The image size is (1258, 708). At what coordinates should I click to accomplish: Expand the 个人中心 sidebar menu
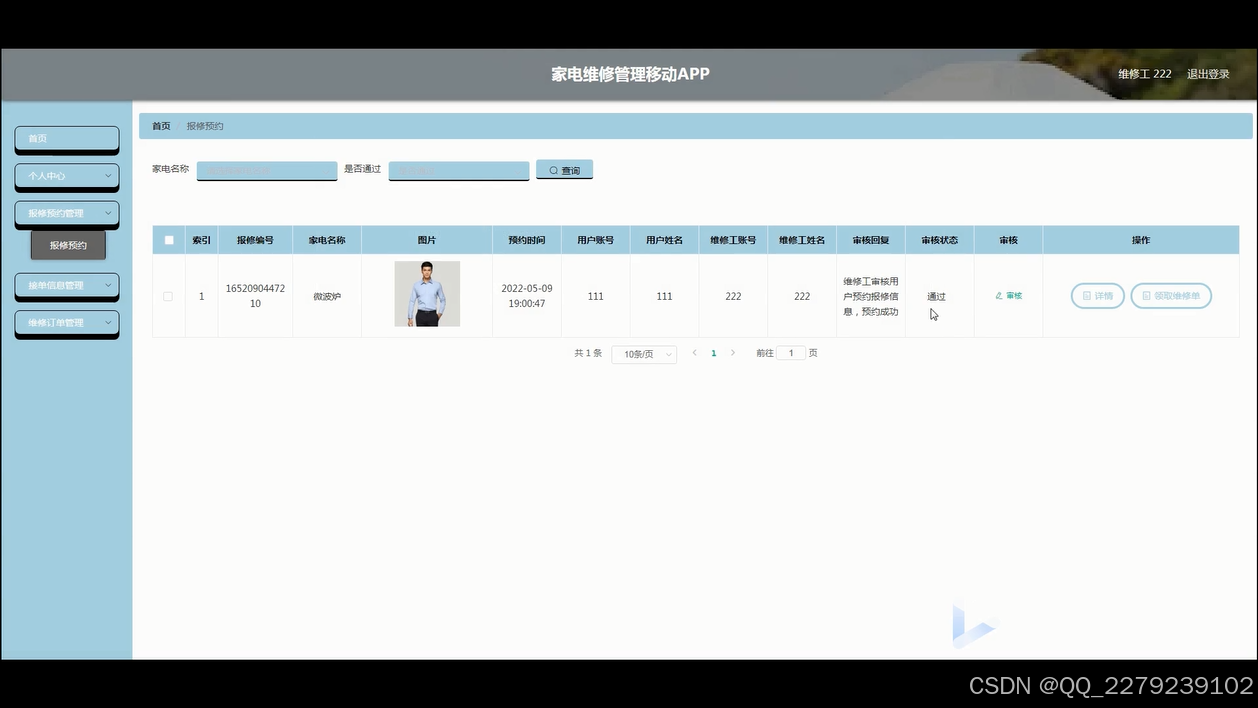(66, 176)
